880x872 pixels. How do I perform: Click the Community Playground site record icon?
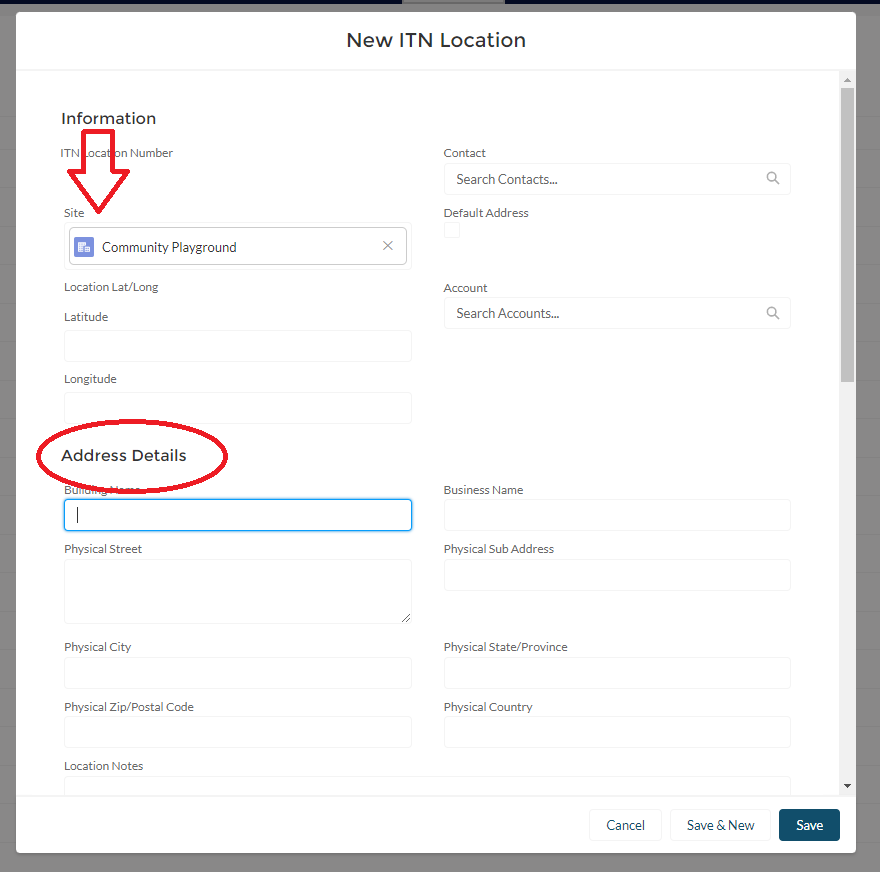pos(84,247)
